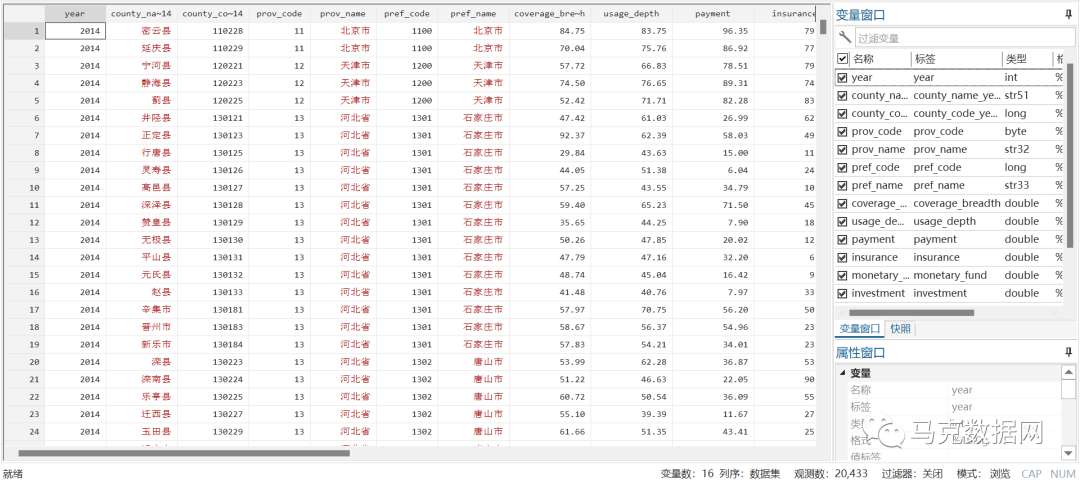Select row header 24 in the grid

(x=22, y=431)
